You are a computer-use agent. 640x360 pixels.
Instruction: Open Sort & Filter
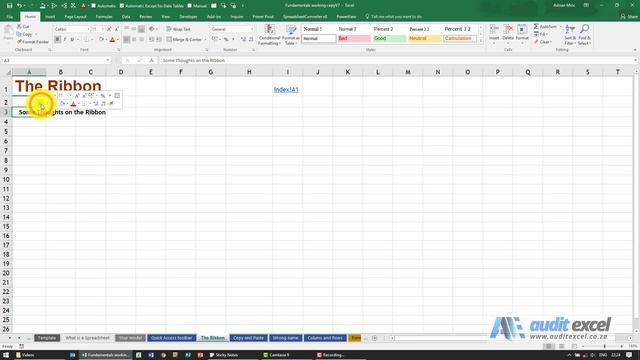570,35
